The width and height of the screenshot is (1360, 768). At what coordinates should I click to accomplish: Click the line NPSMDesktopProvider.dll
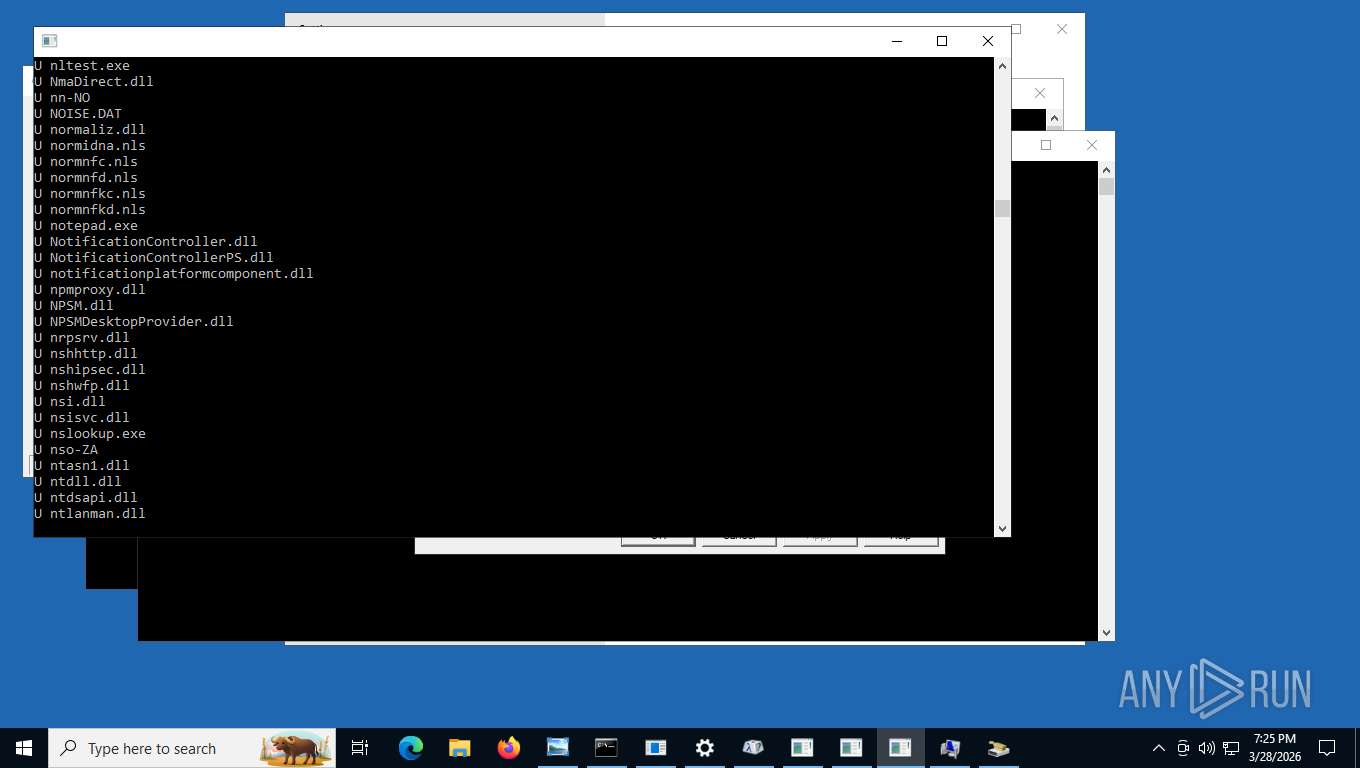tap(142, 321)
